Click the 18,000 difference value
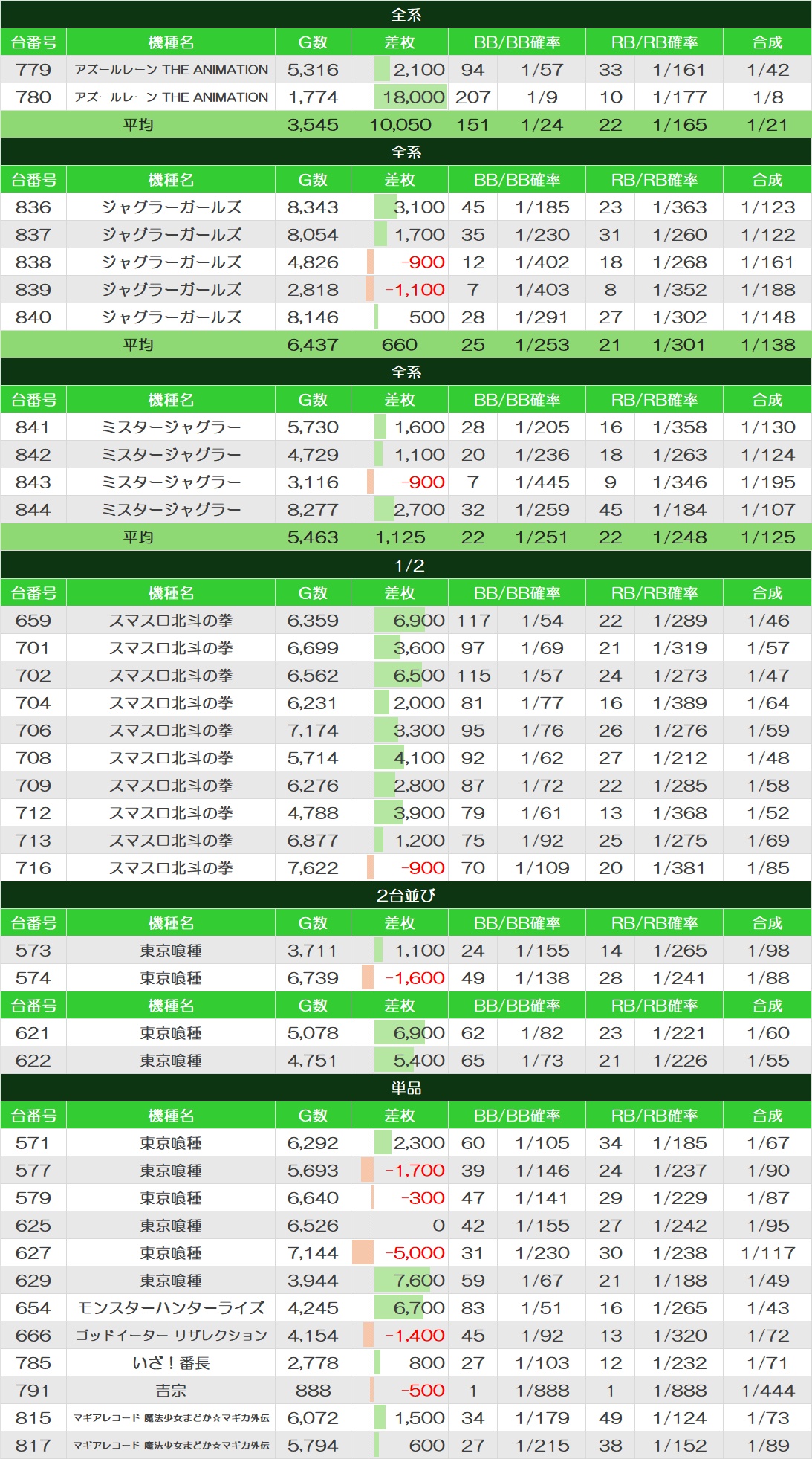The width and height of the screenshot is (812, 1459). pyautogui.click(x=414, y=97)
